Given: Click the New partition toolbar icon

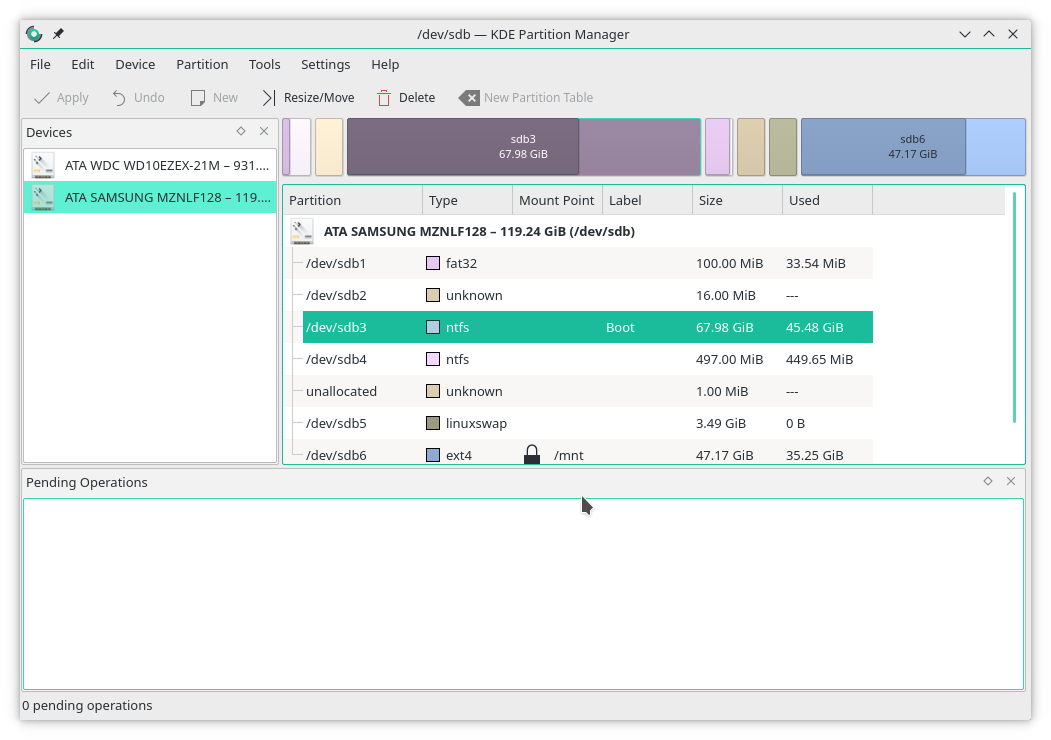Looking at the screenshot, I should click(198, 98).
